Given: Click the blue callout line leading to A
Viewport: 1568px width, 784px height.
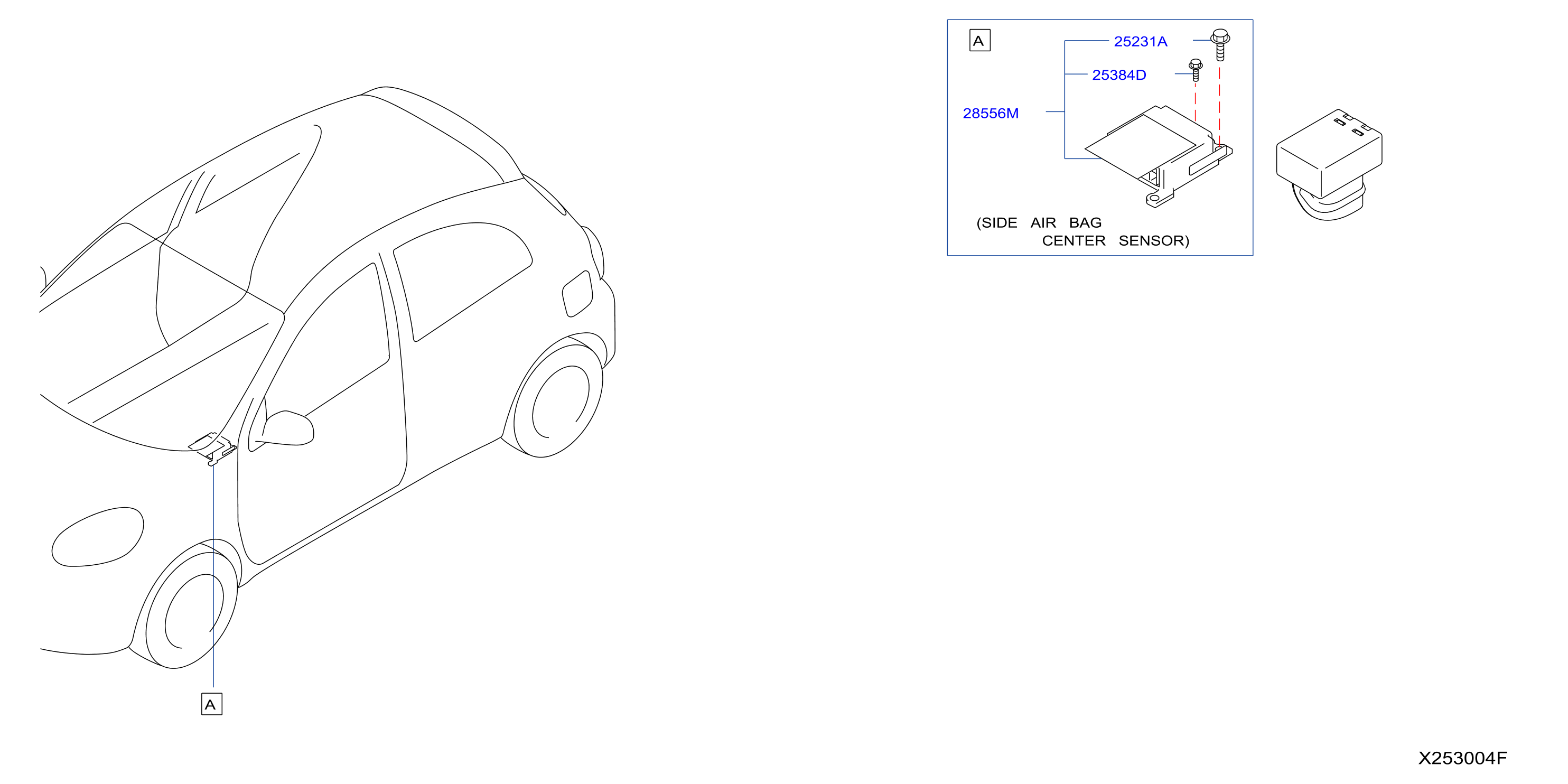Looking at the screenshot, I should (213, 575).
